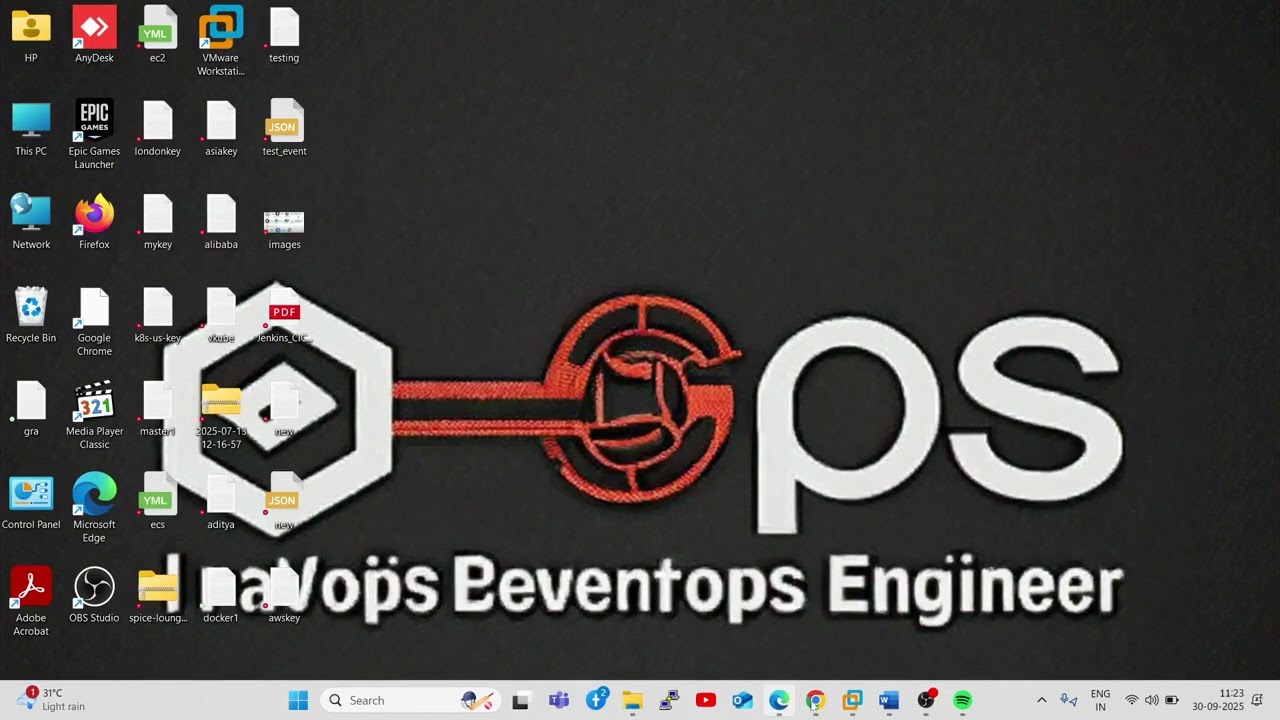Expand hidden system tray icons chevron
The width and height of the screenshot is (1280, 720).
1041,700
